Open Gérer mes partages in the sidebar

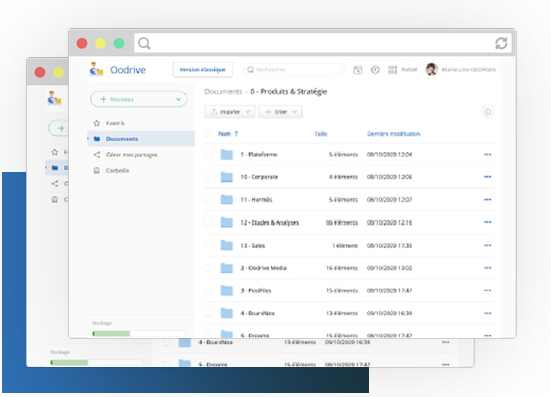coord(131,155)
